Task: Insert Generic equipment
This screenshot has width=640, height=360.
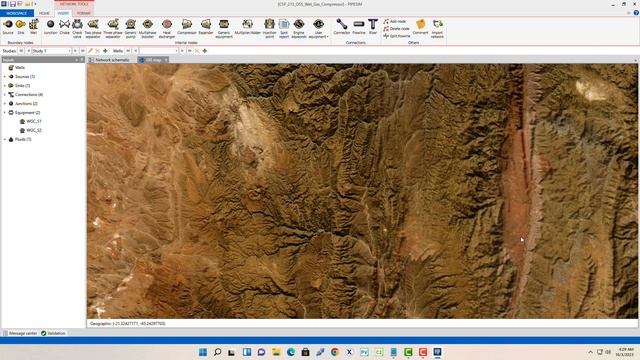Action: pyautogui.click(x=224, y=29)
